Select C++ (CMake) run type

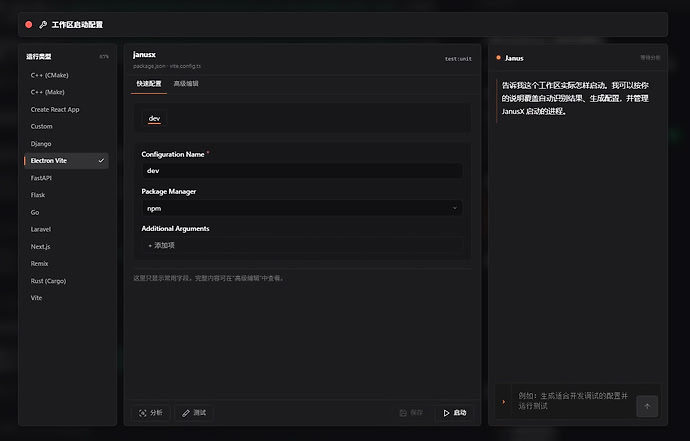[66, 75]
